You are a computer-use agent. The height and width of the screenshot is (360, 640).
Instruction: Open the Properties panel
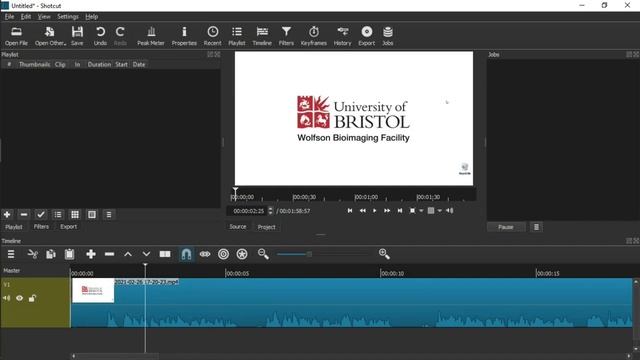tap(184, 36)
